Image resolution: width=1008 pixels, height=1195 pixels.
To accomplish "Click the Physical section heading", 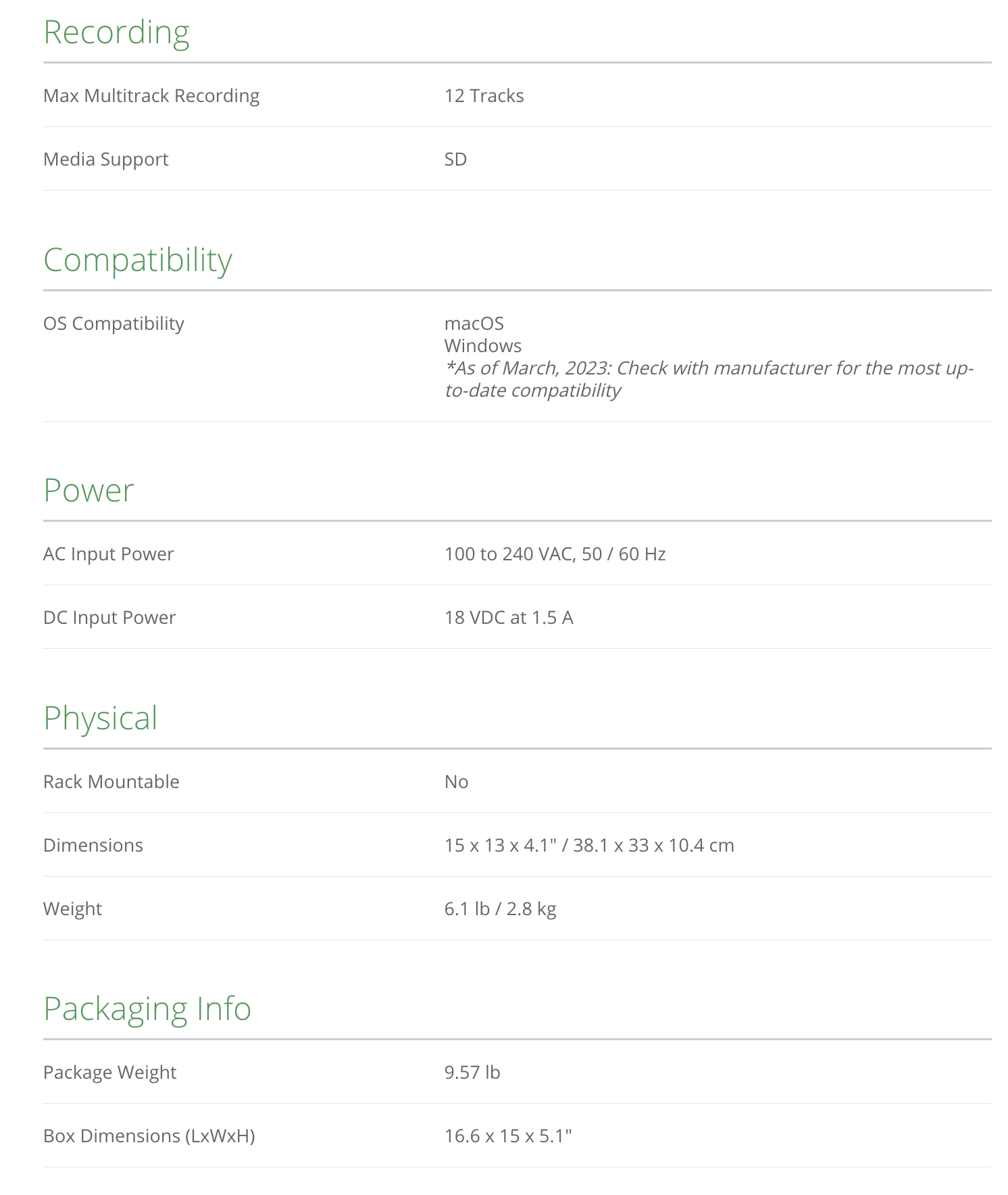I will point(100,718).
